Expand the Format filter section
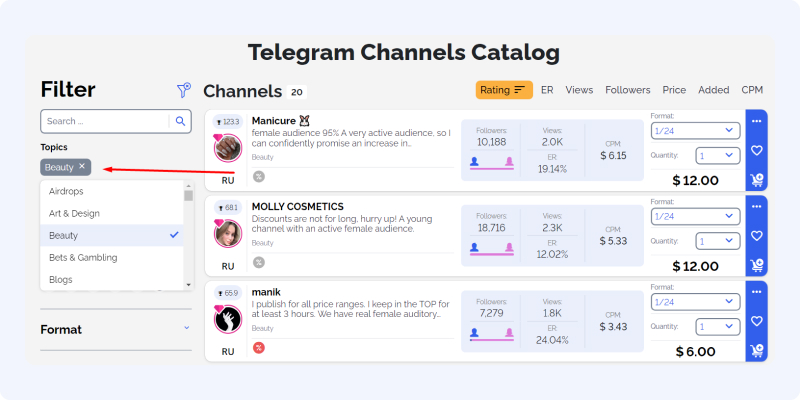 pos(115,330)
